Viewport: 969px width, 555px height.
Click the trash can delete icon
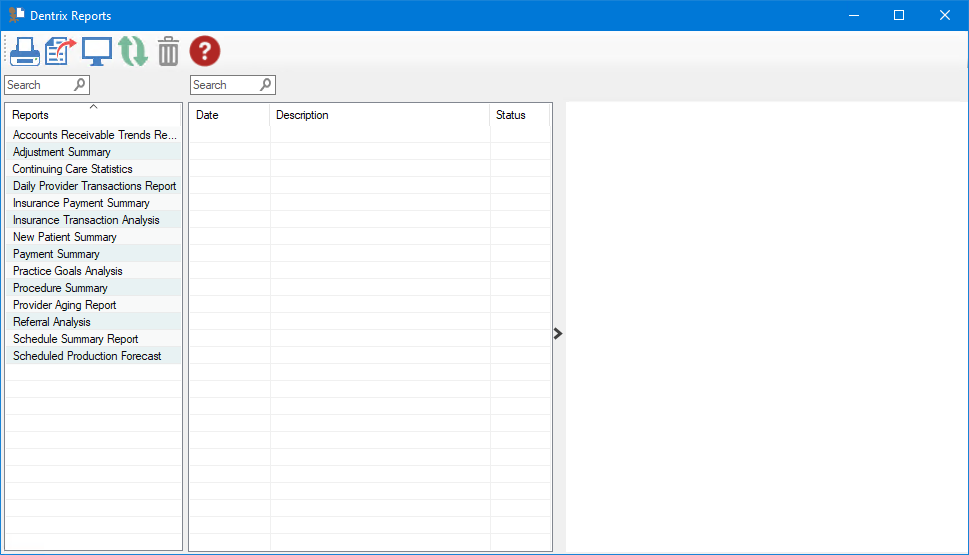point(168,51)
